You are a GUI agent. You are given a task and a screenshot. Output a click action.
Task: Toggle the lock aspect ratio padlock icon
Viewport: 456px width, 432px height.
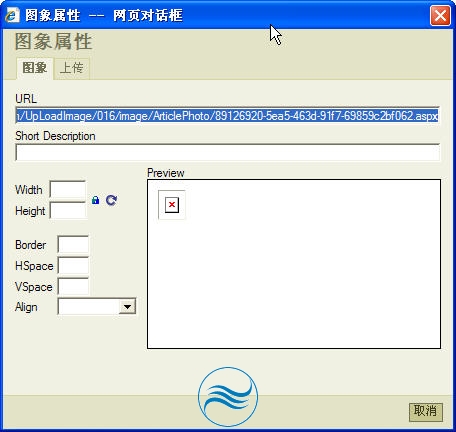coord(95,200)
